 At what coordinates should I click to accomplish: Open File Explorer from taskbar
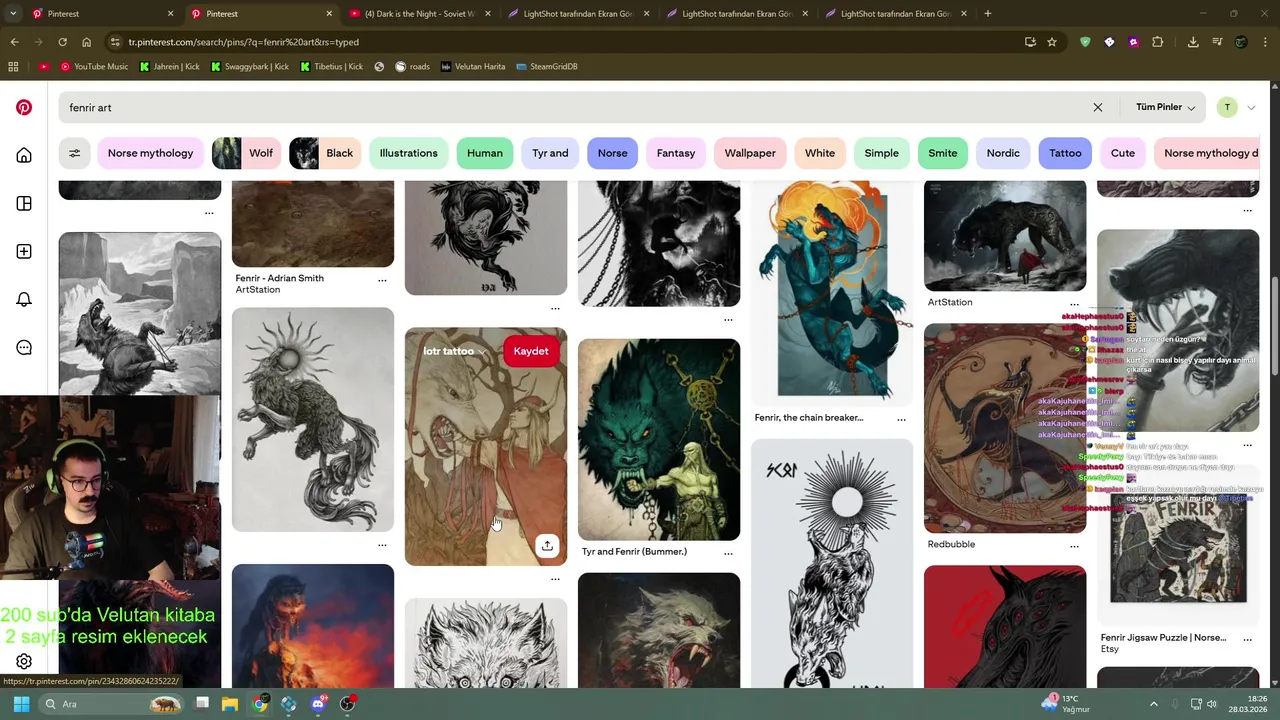coord(230,704)
